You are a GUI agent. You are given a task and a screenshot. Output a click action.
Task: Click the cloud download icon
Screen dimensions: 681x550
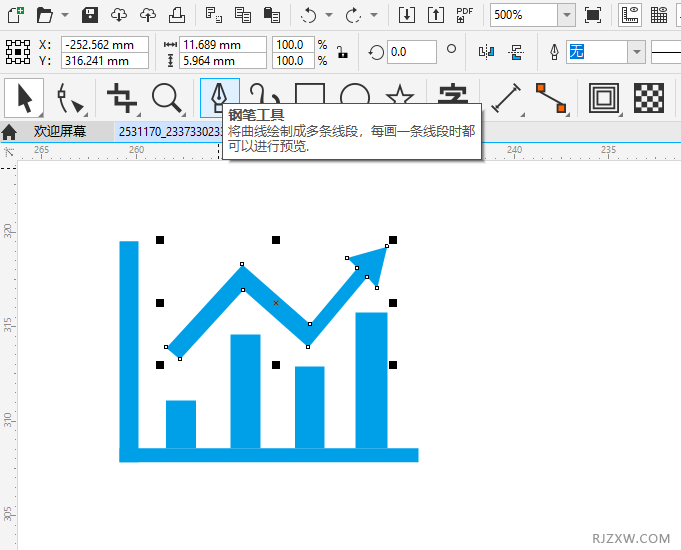click(x=119, y=15)
